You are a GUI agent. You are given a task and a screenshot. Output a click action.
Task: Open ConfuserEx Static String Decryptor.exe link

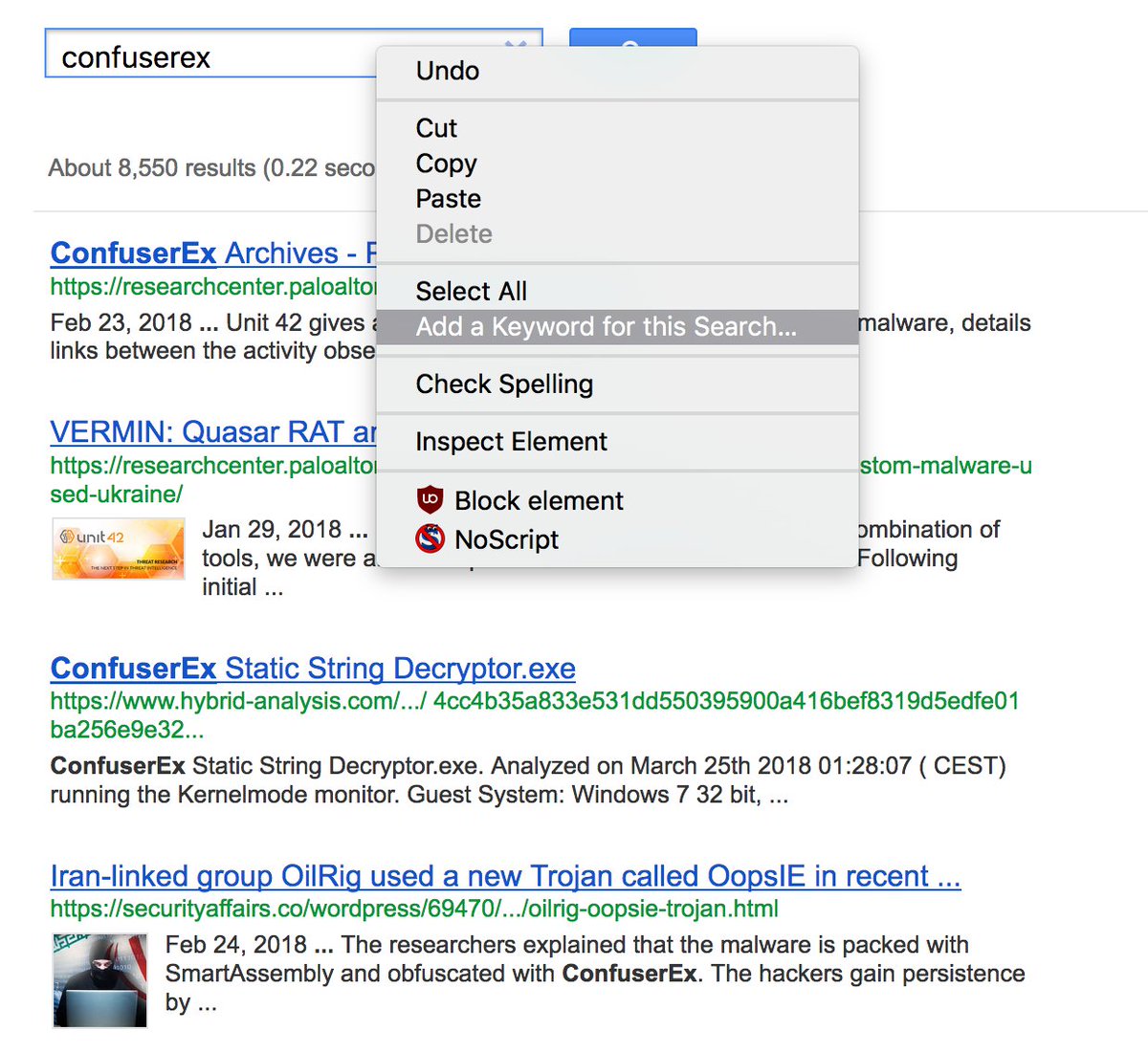313,669
